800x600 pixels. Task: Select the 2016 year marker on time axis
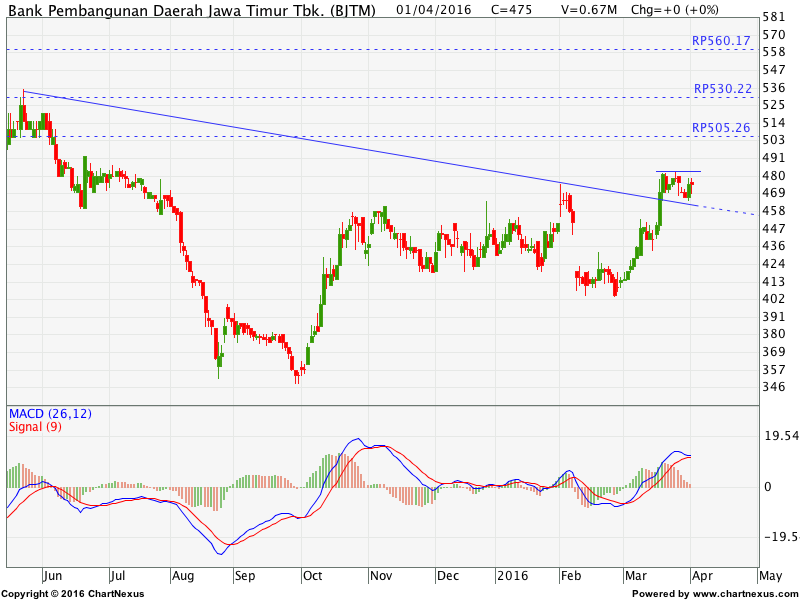pyautogui.click(x=514, y=576)
